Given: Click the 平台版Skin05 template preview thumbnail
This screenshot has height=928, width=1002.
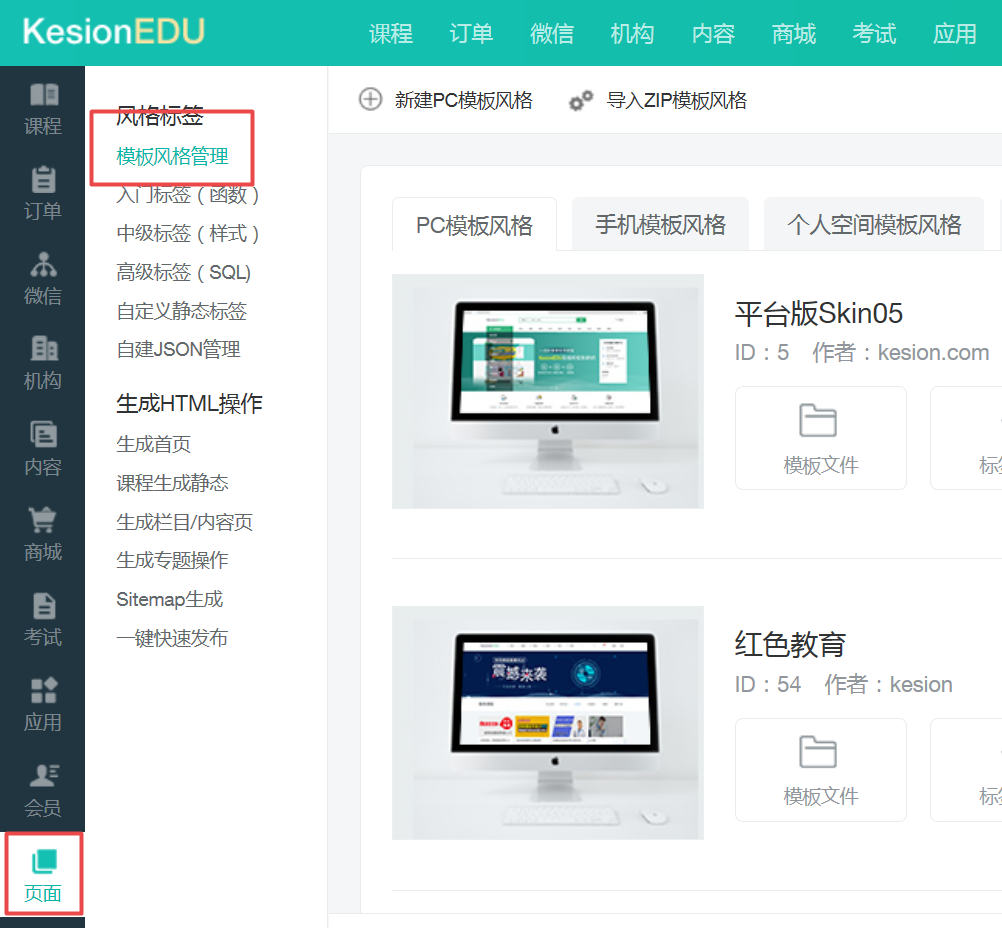Looking at the screenshot, I should [x=548, y=391].
